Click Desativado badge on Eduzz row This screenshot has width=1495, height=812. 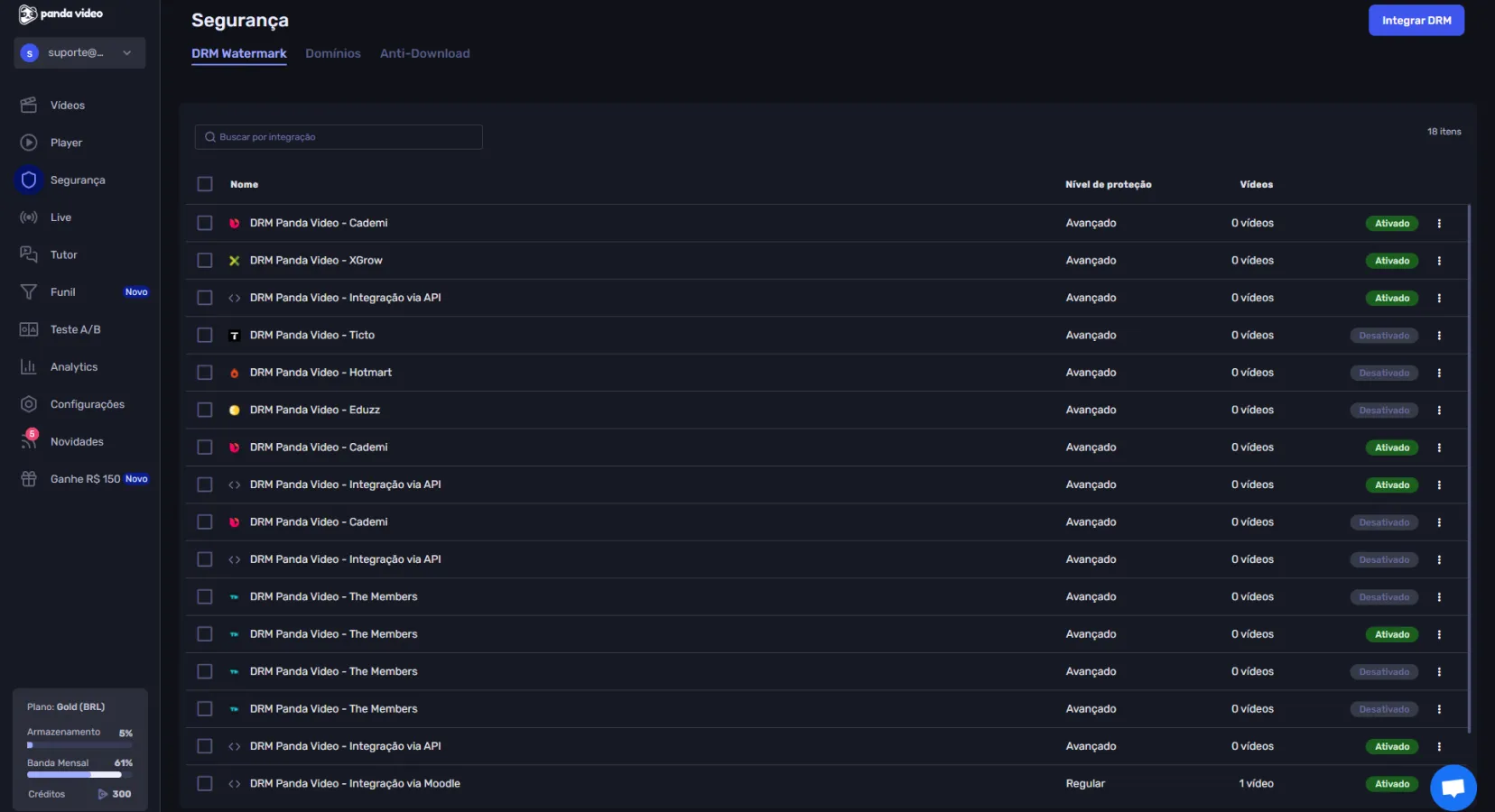coord(1384,411)
